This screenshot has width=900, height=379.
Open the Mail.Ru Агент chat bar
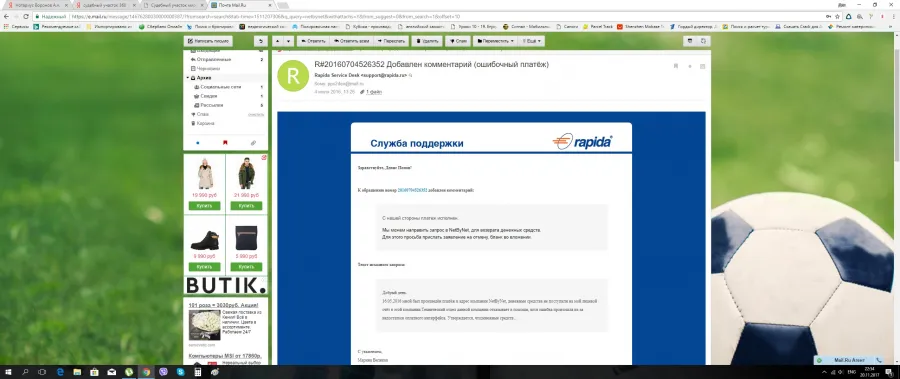click(849, 360)
